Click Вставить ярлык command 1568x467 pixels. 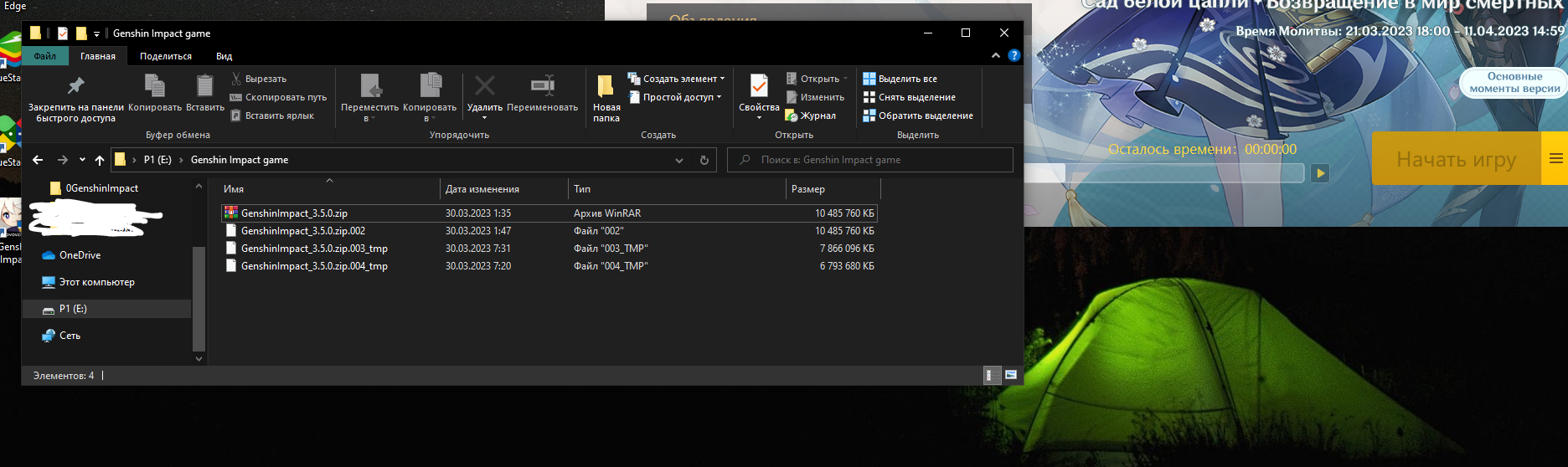(272, 115)
